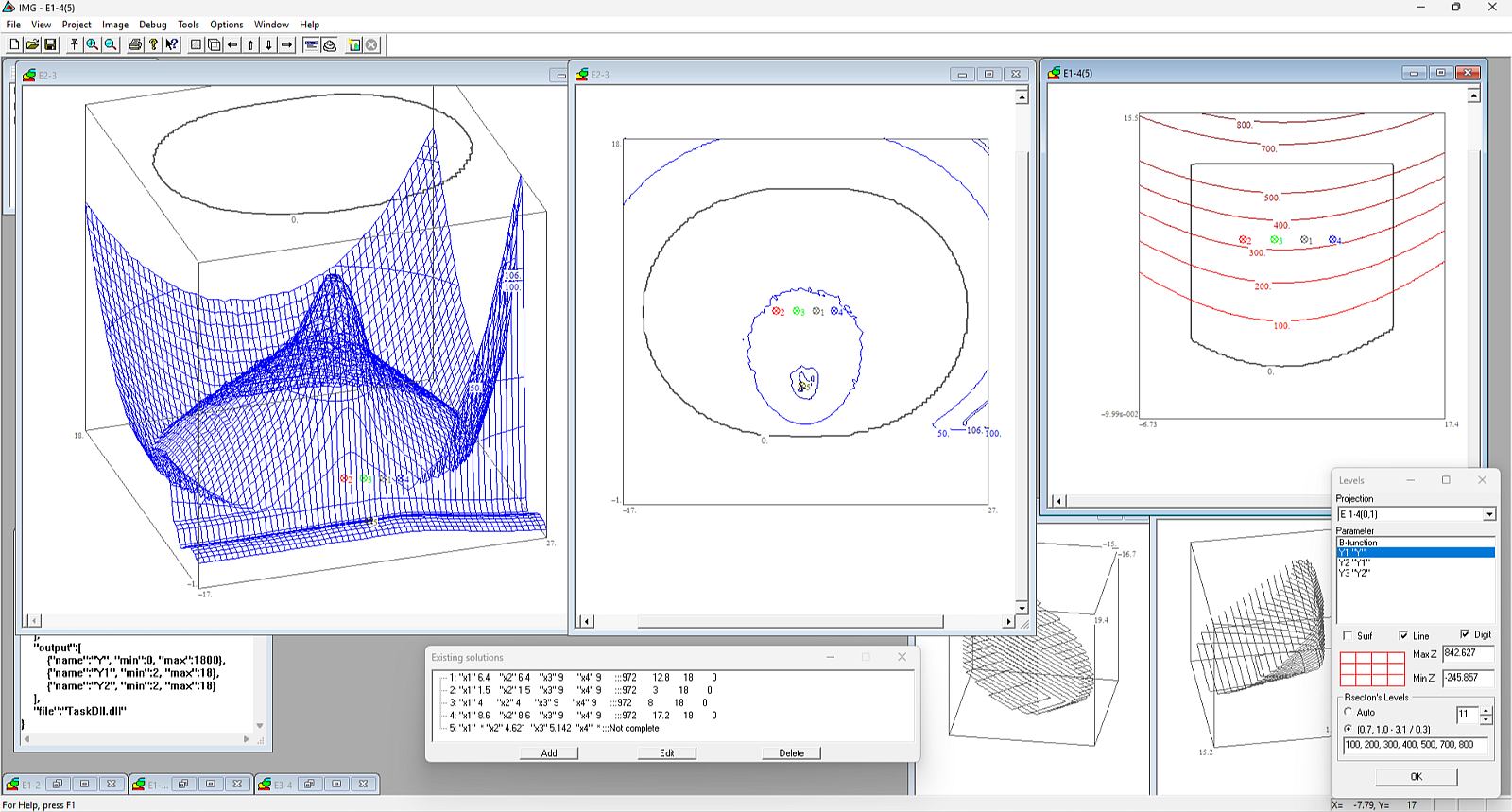
Task: Open the File menu
Action: tap(13, 25)
